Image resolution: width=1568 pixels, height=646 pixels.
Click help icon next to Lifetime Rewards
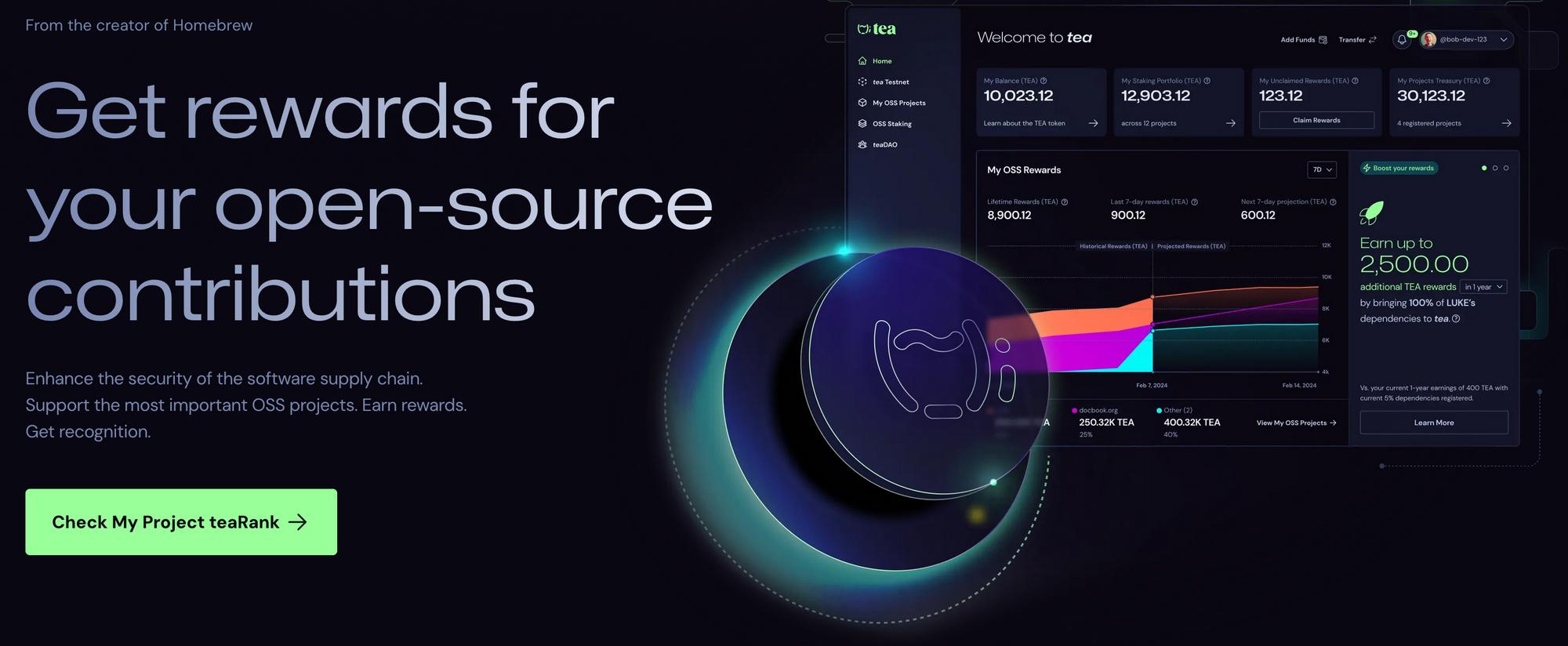pyautogui.click(x=1065, y=202)
